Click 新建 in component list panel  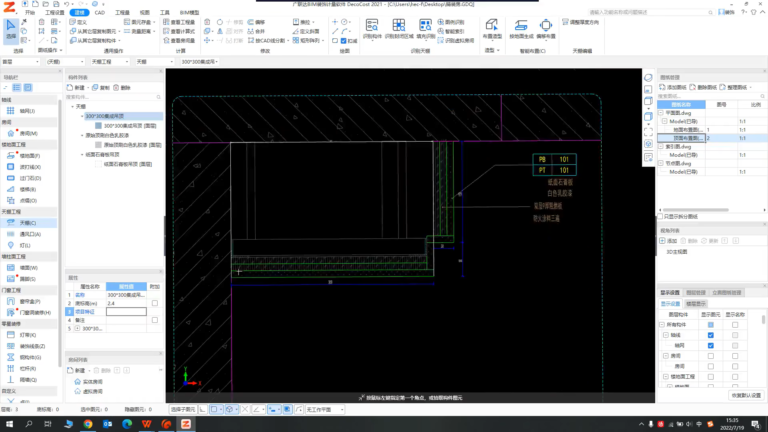click(76, 88)
